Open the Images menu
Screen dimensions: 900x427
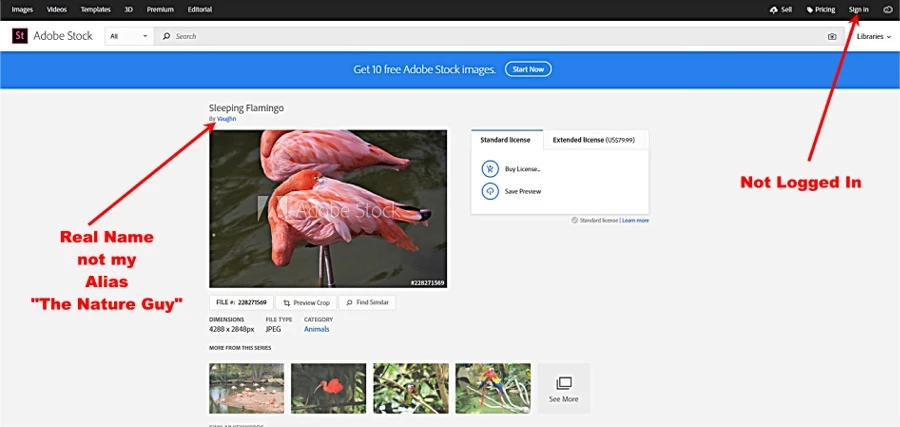coord(22,10)
